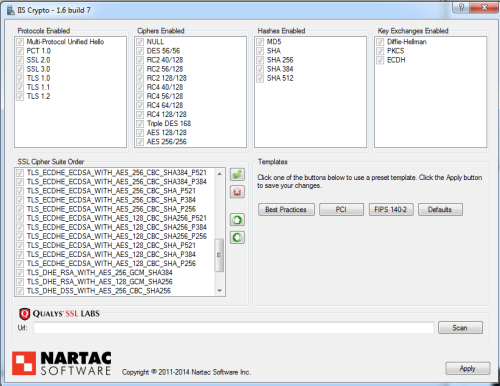
Task: Toggle the RC2 128/128 cipher checkbox
Action: click(140, 78)
